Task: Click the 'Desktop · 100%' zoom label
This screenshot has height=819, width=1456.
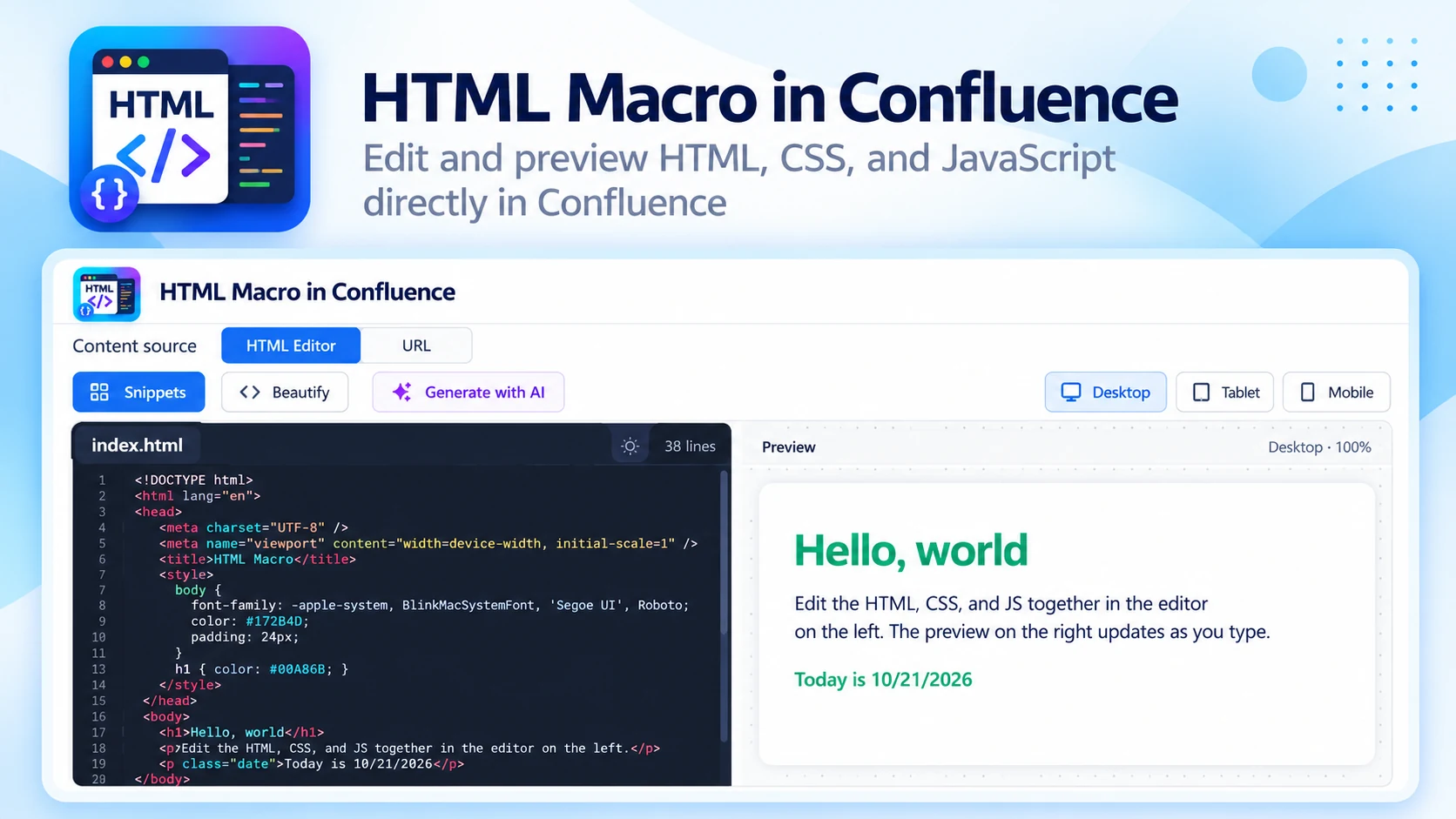Action: point(1319,447)
